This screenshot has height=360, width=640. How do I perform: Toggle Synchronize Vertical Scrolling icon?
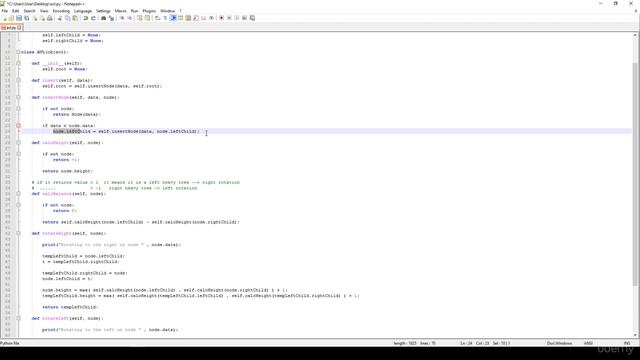point(139,18)
